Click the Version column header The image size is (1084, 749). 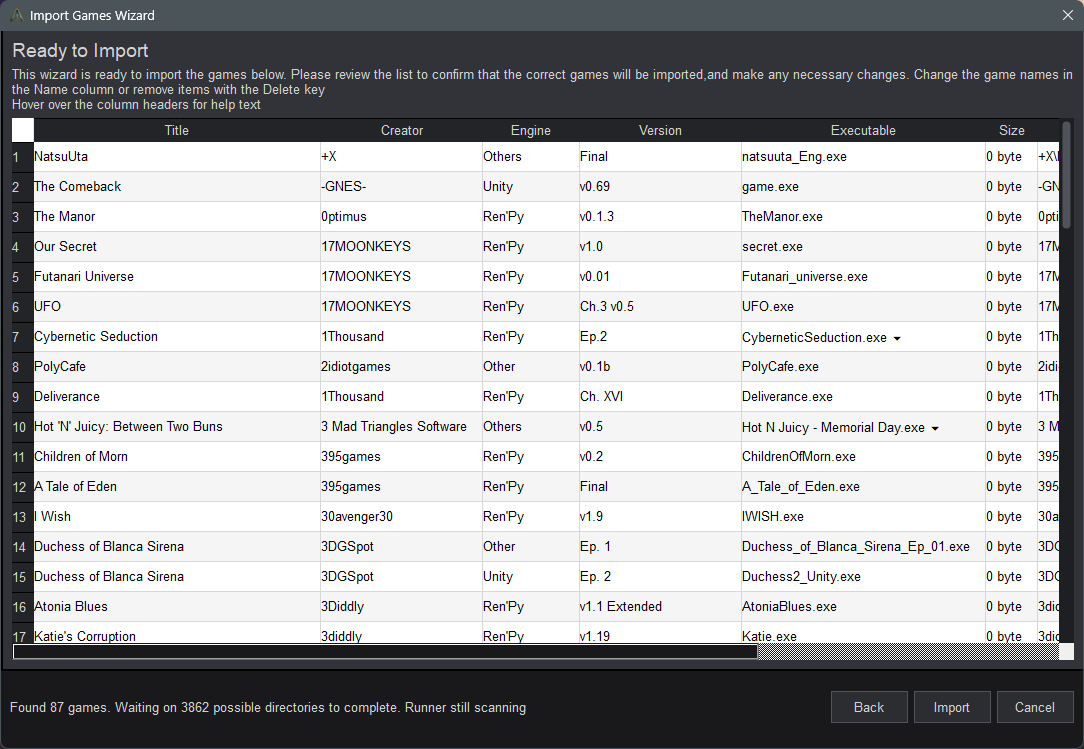[660, 130]
